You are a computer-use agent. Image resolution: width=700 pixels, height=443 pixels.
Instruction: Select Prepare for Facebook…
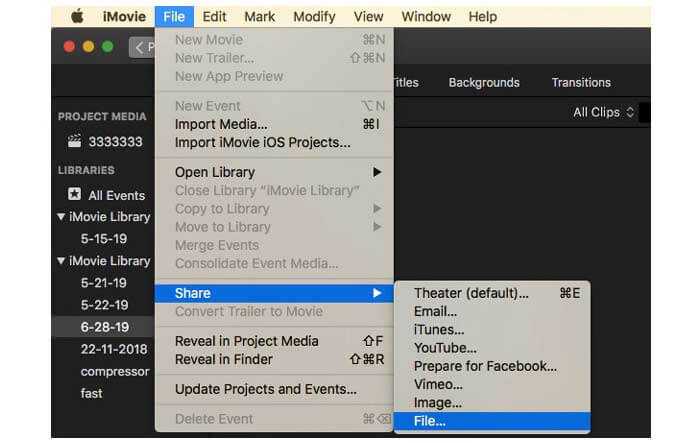(492, 367)
